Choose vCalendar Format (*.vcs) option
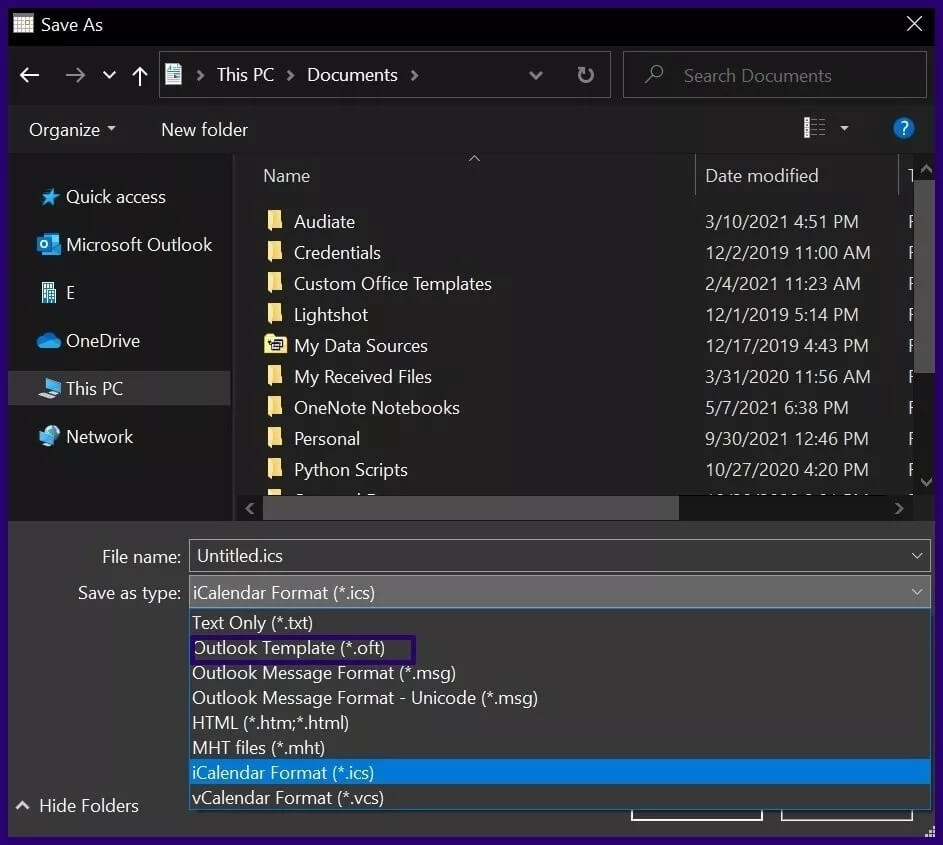Image resolution: width=943 pixels, height=845 pixels. click(288, 798)
